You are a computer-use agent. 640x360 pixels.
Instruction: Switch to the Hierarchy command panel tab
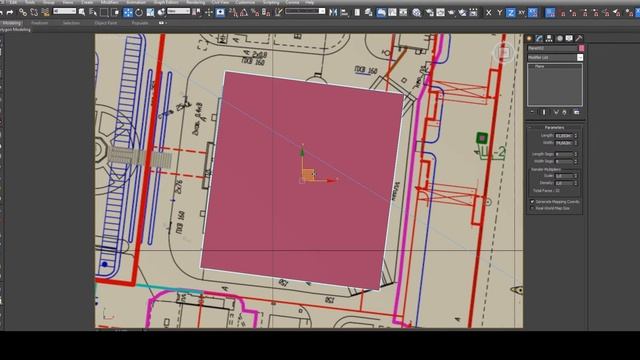coord(549,38)
